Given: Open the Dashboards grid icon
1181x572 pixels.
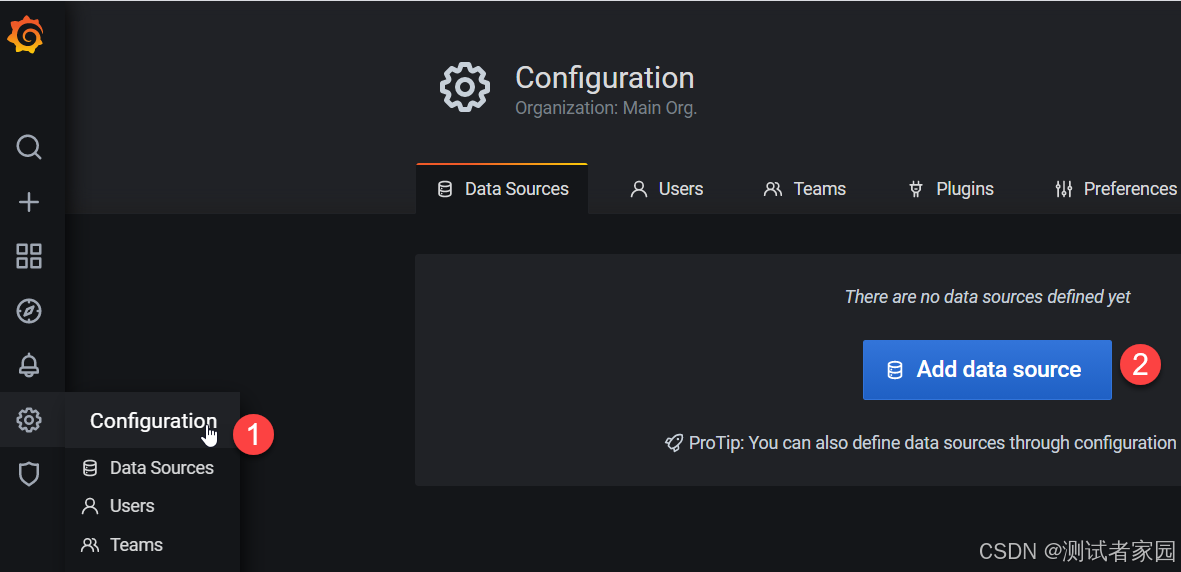Looking at the screenshot, I should point(29,256).
